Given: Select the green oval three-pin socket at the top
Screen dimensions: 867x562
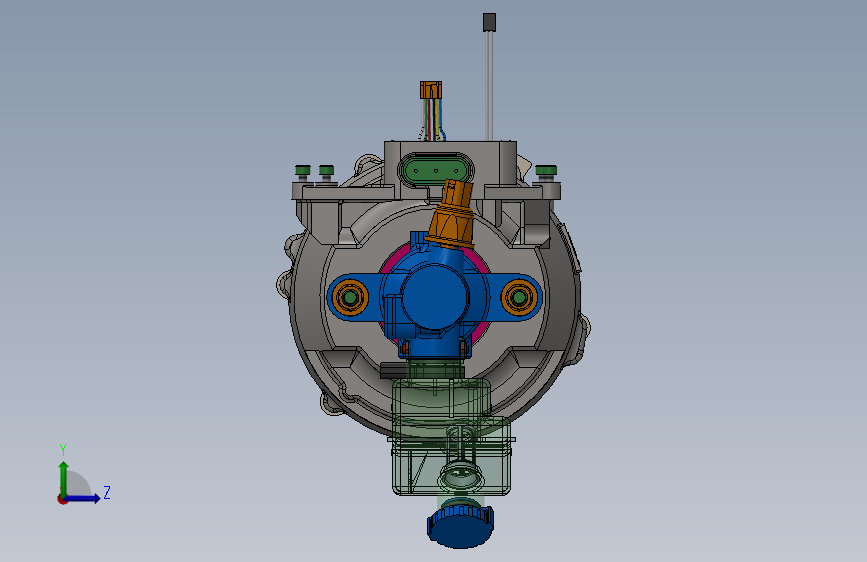Looking at the screenshot, I should click(x=436, y=169).
